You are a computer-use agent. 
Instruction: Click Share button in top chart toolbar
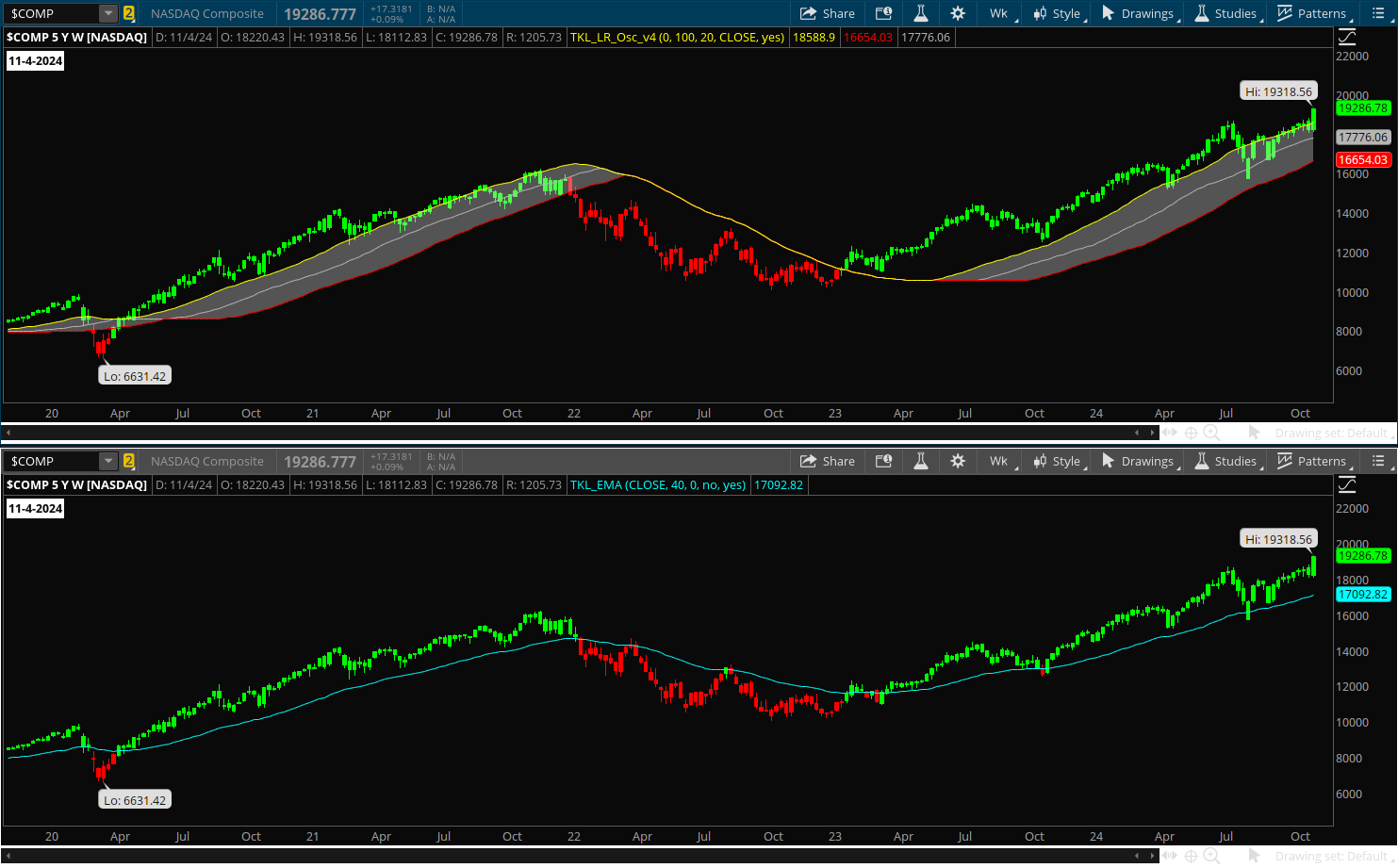click(828, 13)
